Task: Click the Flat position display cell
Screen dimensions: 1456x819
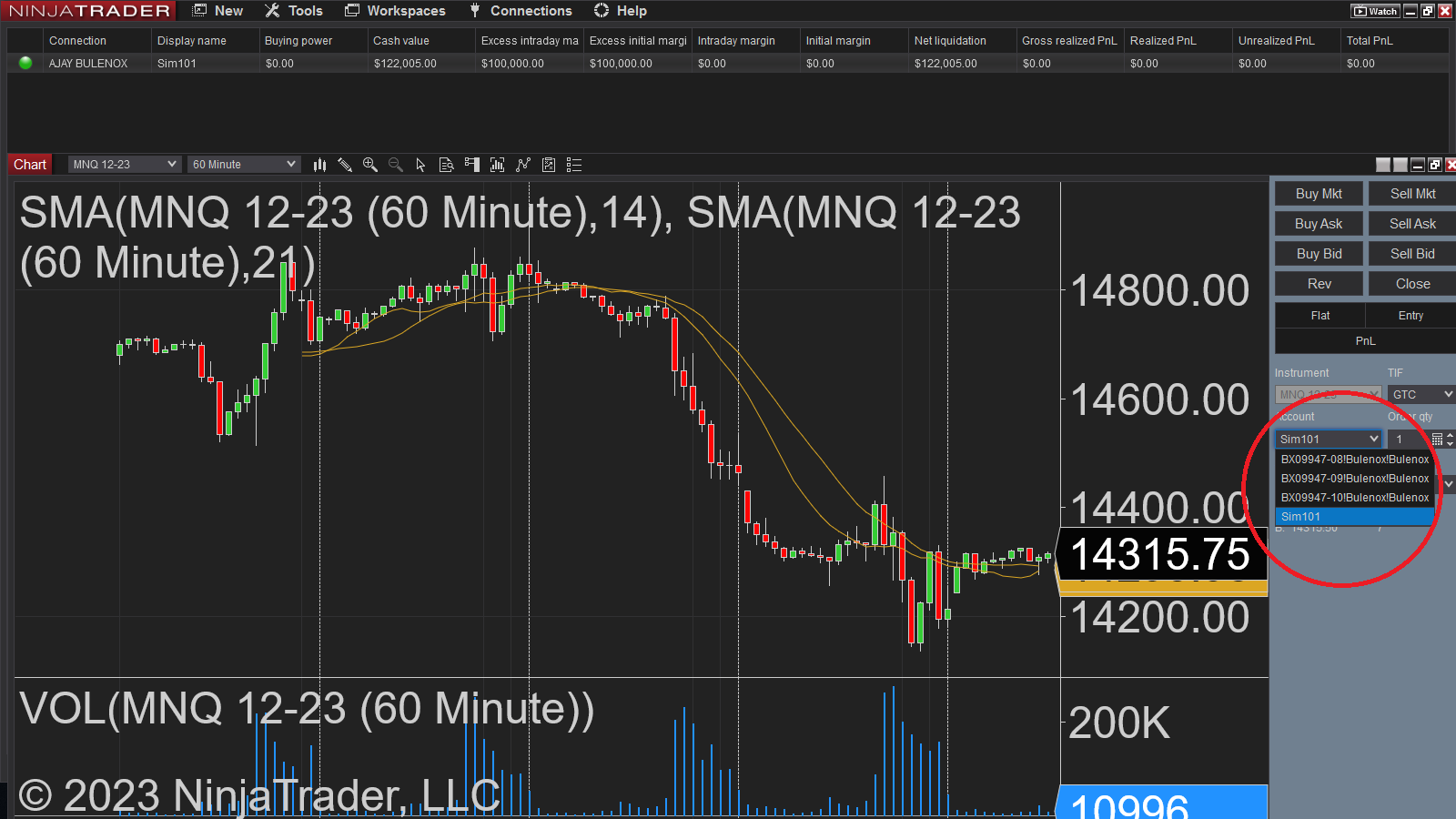Action: point(1320,316)
